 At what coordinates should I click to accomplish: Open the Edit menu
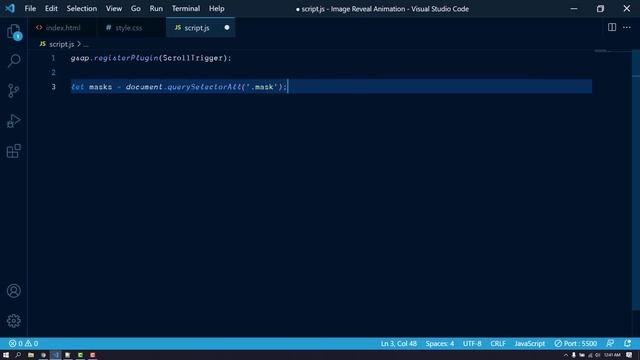[x=51, y=9]
